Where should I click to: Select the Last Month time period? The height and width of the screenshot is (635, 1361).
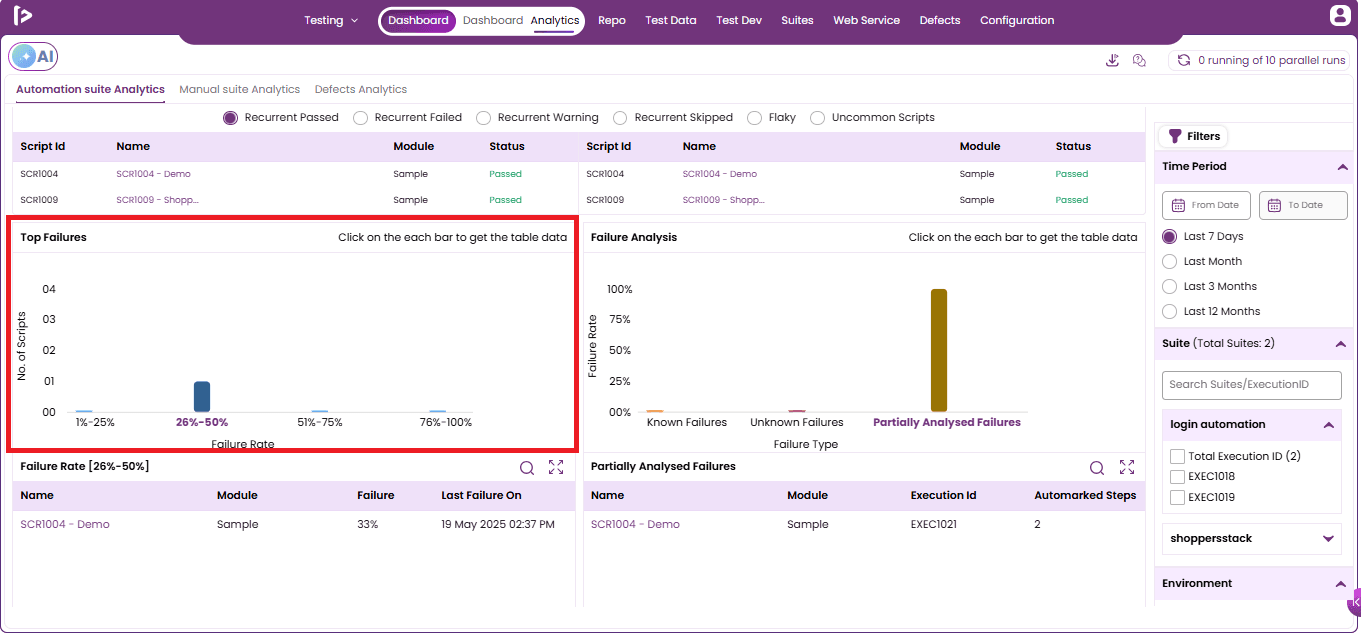coord(1170,262)
